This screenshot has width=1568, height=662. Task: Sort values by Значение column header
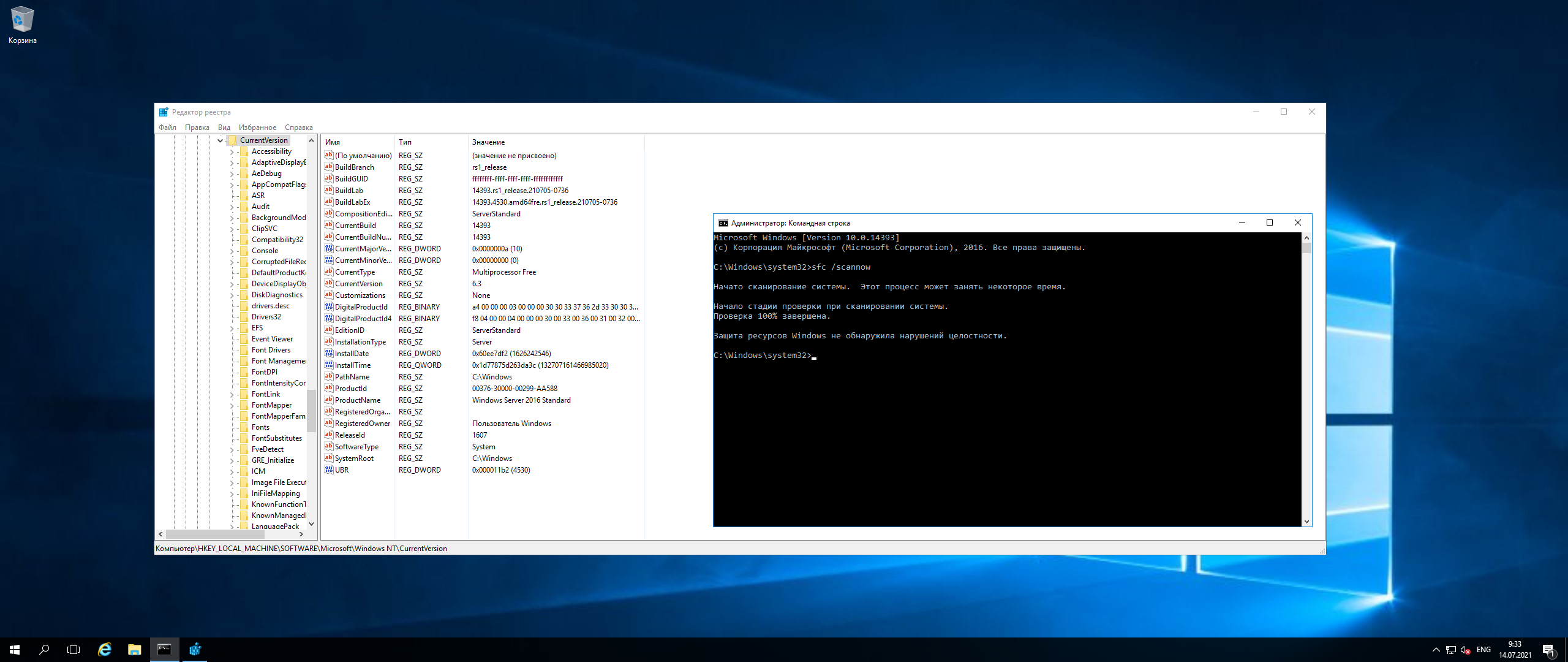[556, 142]
